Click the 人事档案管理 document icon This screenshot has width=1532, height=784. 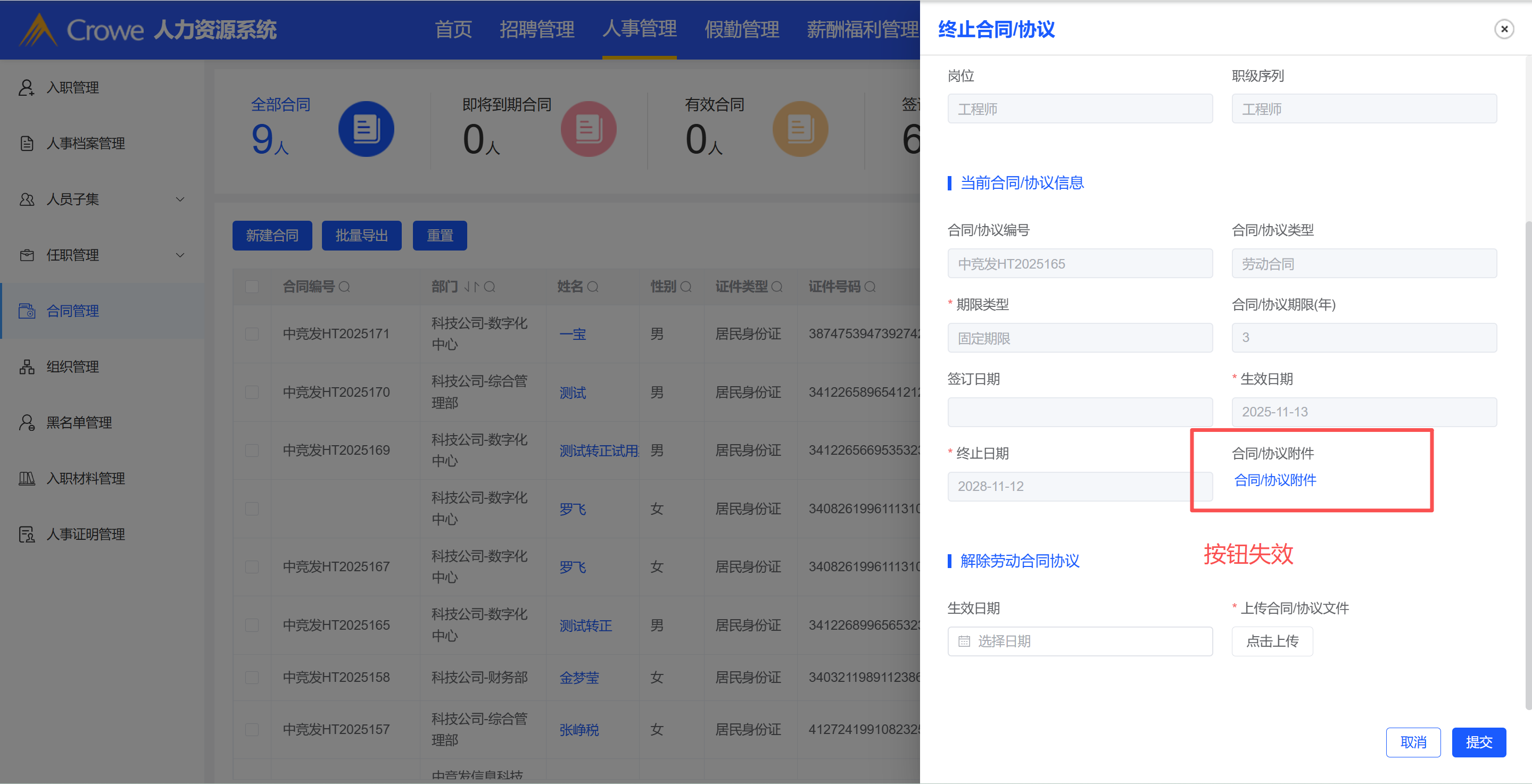(26, 143)
